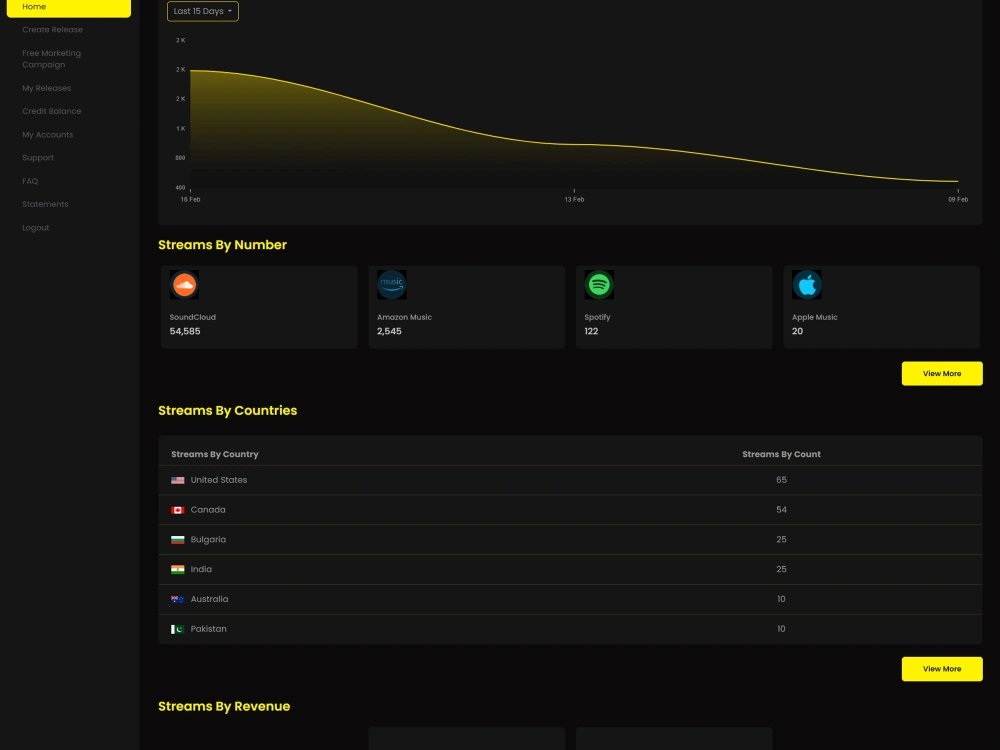Click the Apple Music label text
The image size is (1000, 750).
[x=814, y=317]
